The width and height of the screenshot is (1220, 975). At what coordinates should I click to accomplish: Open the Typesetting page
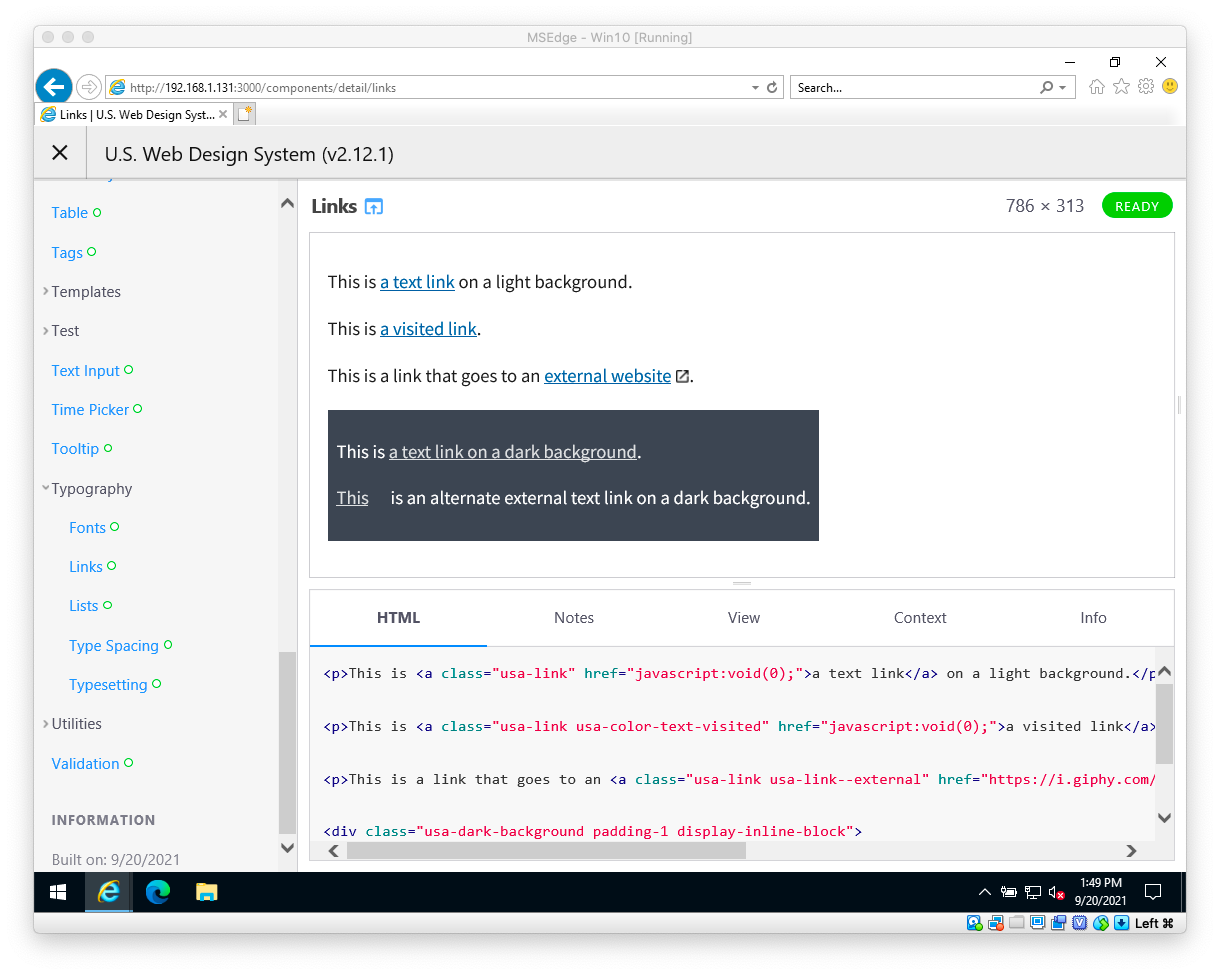click(x=108, y=684)
